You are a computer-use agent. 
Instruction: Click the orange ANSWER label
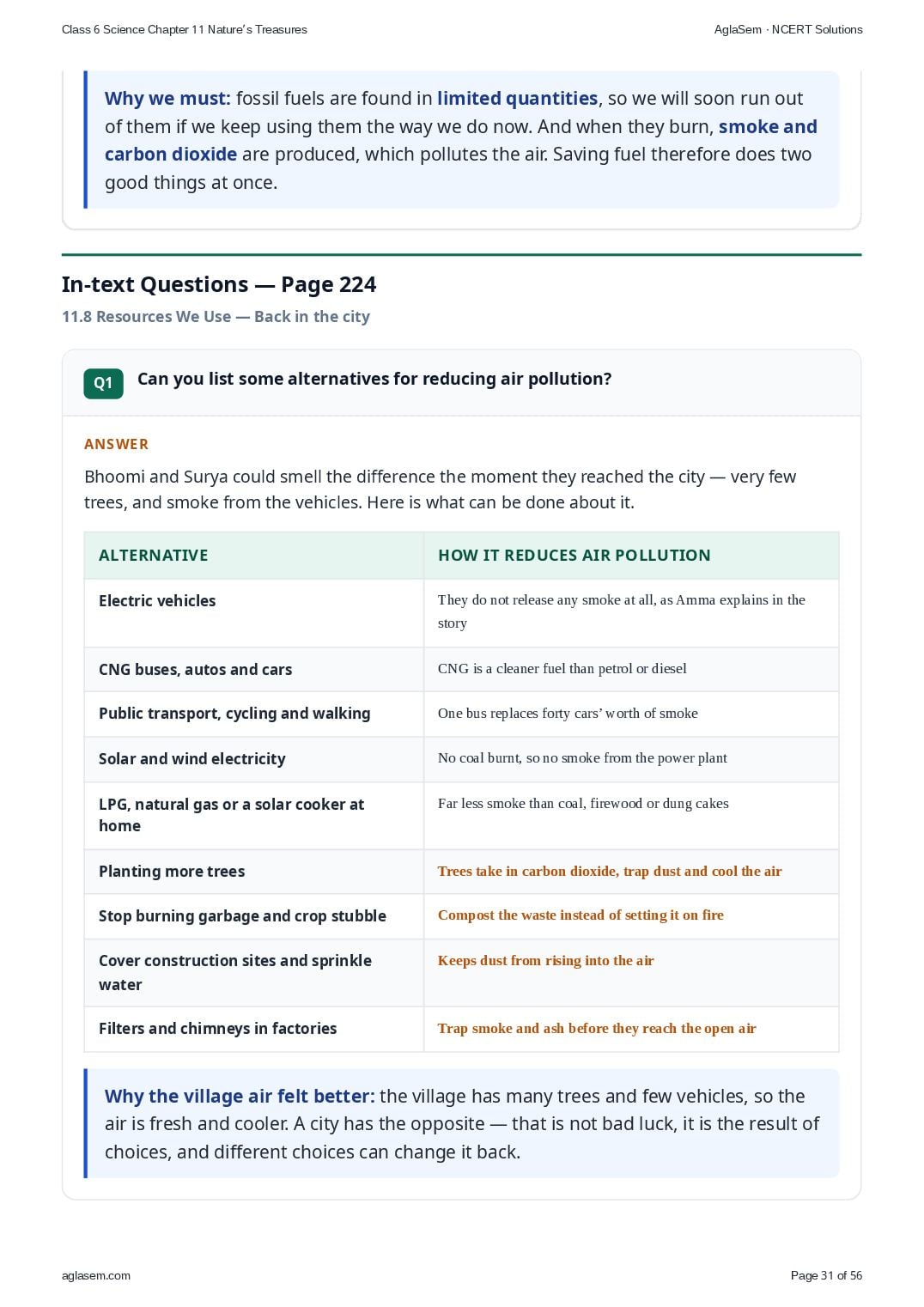[x=117, y=444]
